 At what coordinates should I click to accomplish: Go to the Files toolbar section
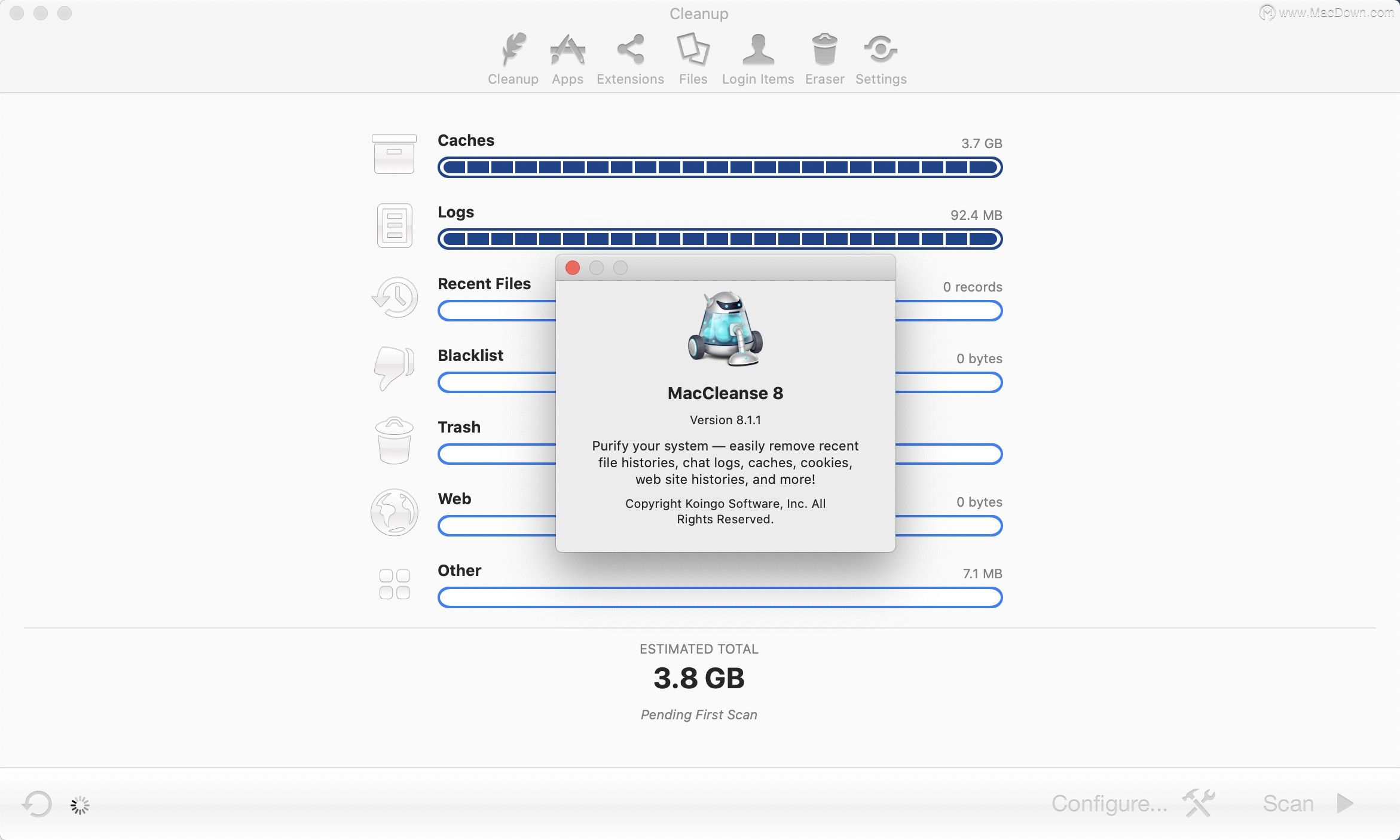click(693, 59)
